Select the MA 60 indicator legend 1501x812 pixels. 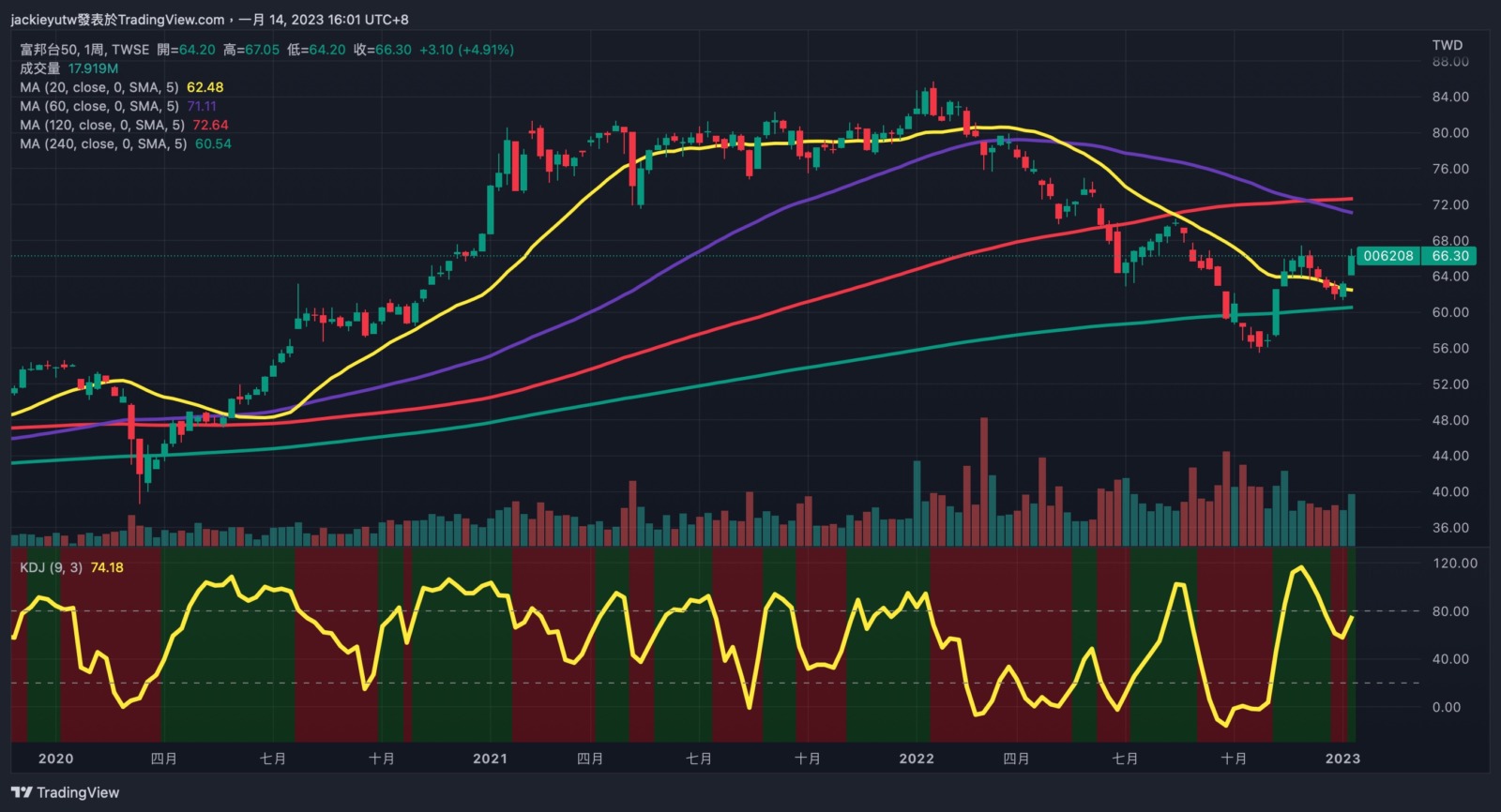(x=99, y=106)
